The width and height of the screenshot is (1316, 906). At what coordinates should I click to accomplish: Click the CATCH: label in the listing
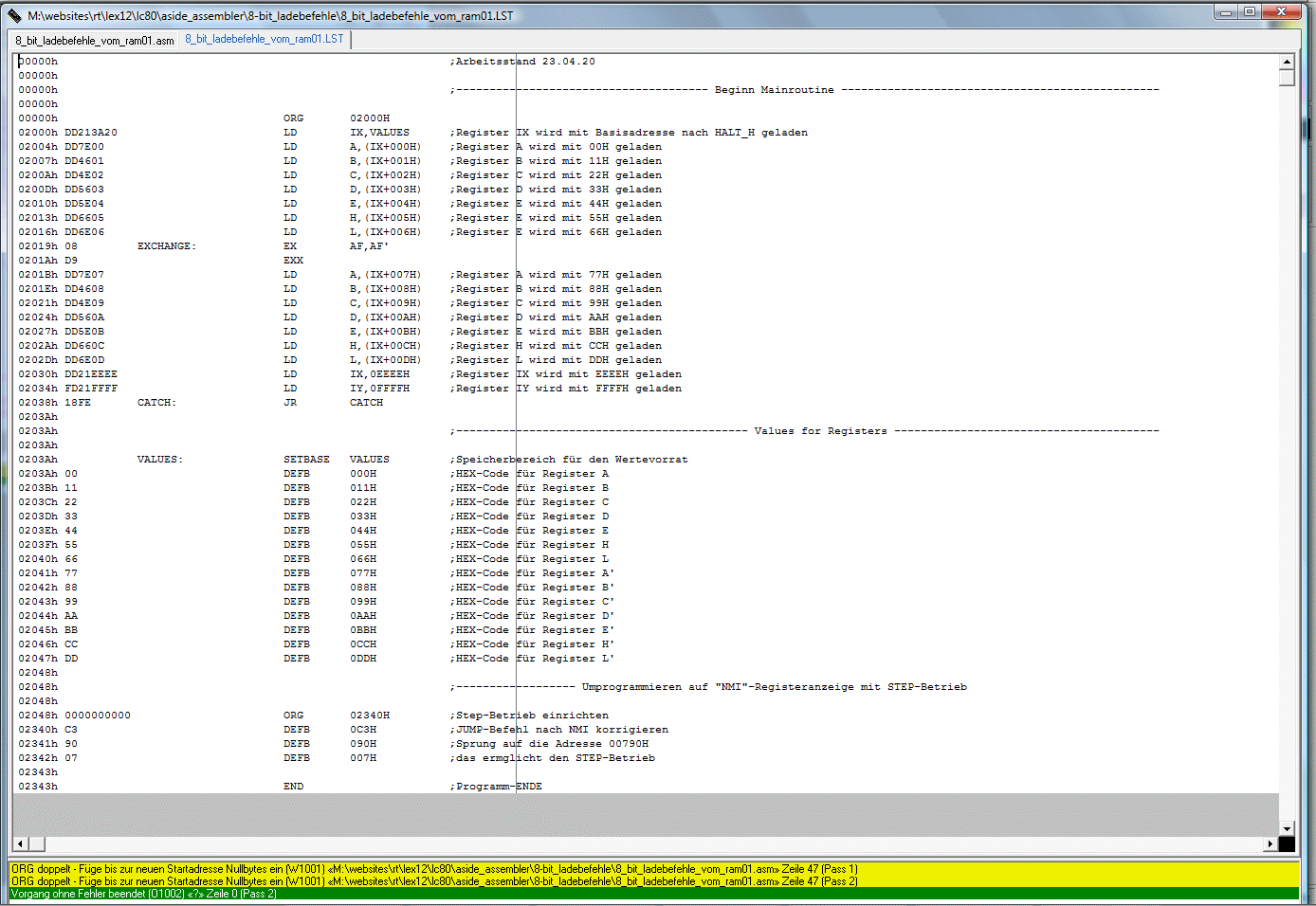click(x=156, y=403)
